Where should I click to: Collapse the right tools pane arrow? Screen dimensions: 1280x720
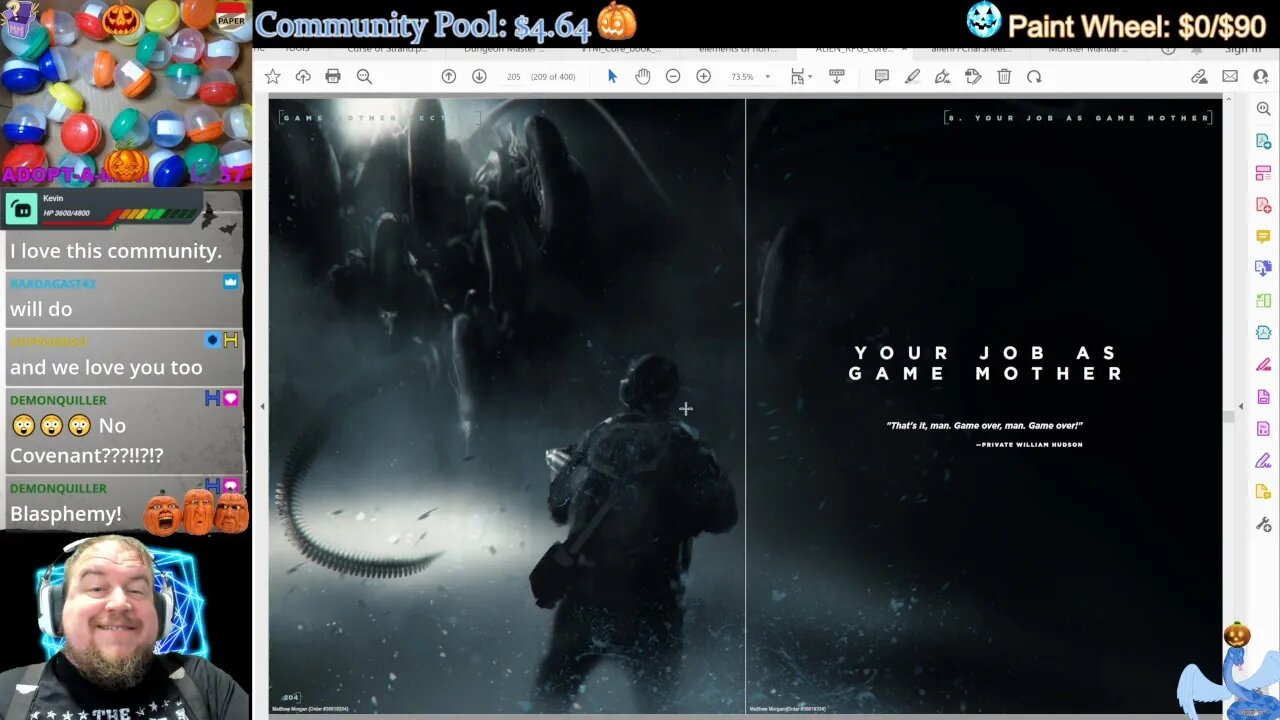tap(1241, 406)
